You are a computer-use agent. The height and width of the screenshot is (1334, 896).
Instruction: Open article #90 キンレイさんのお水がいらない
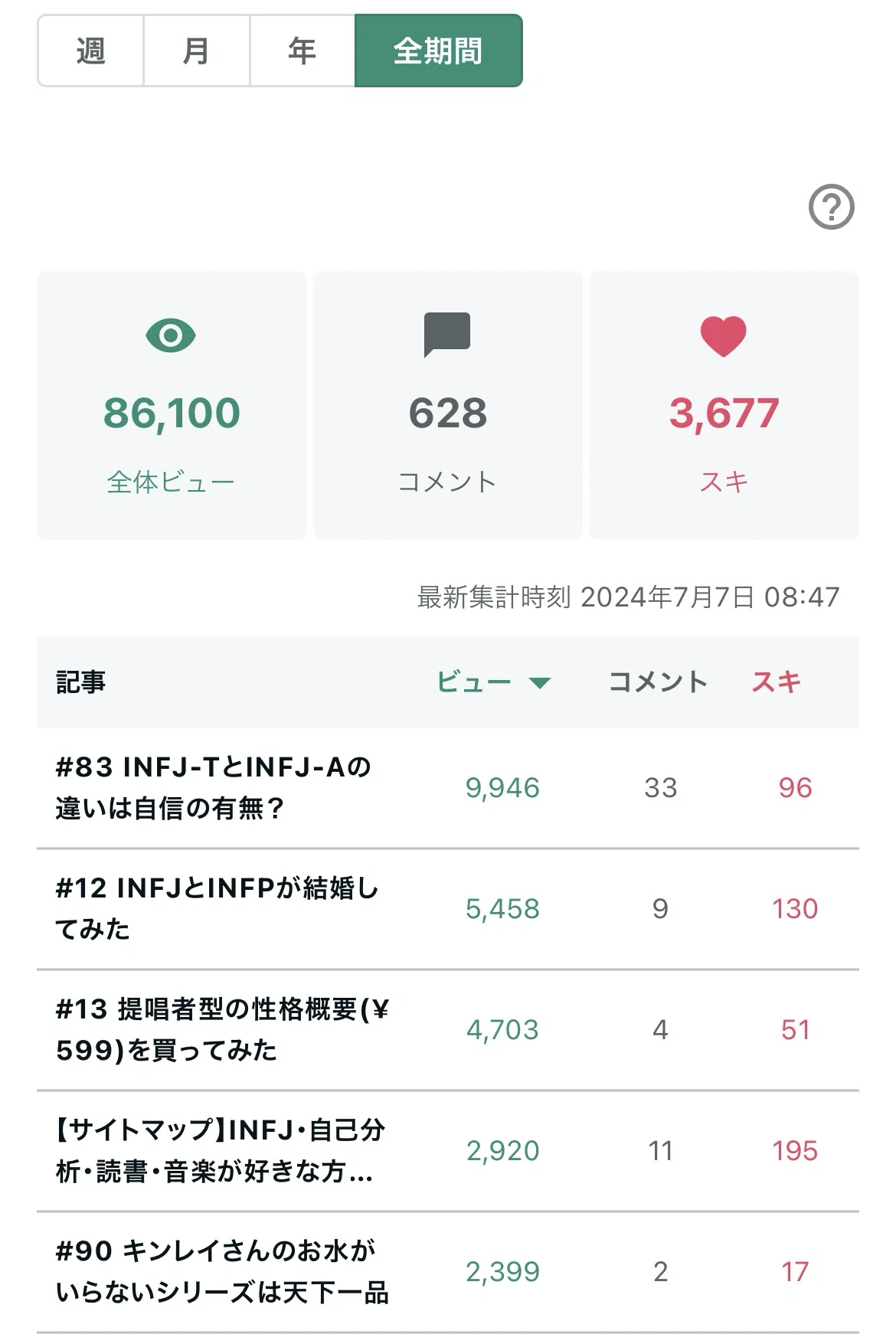tap(448, 1271)
